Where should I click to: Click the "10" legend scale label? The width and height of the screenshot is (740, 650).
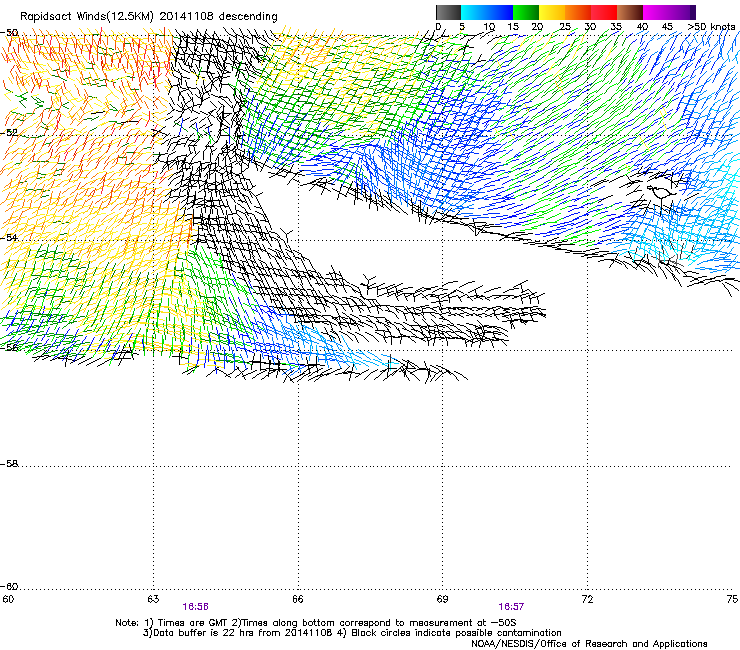(x=489, y=27)
